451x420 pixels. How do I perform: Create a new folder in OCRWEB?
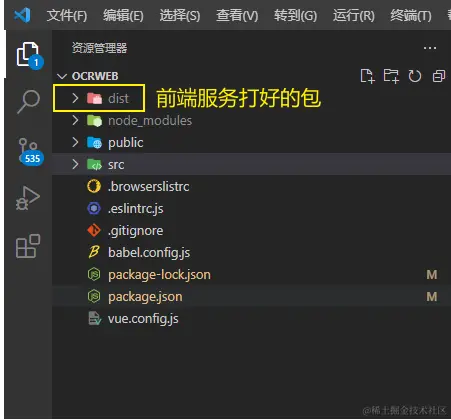[x=391, y=76]
